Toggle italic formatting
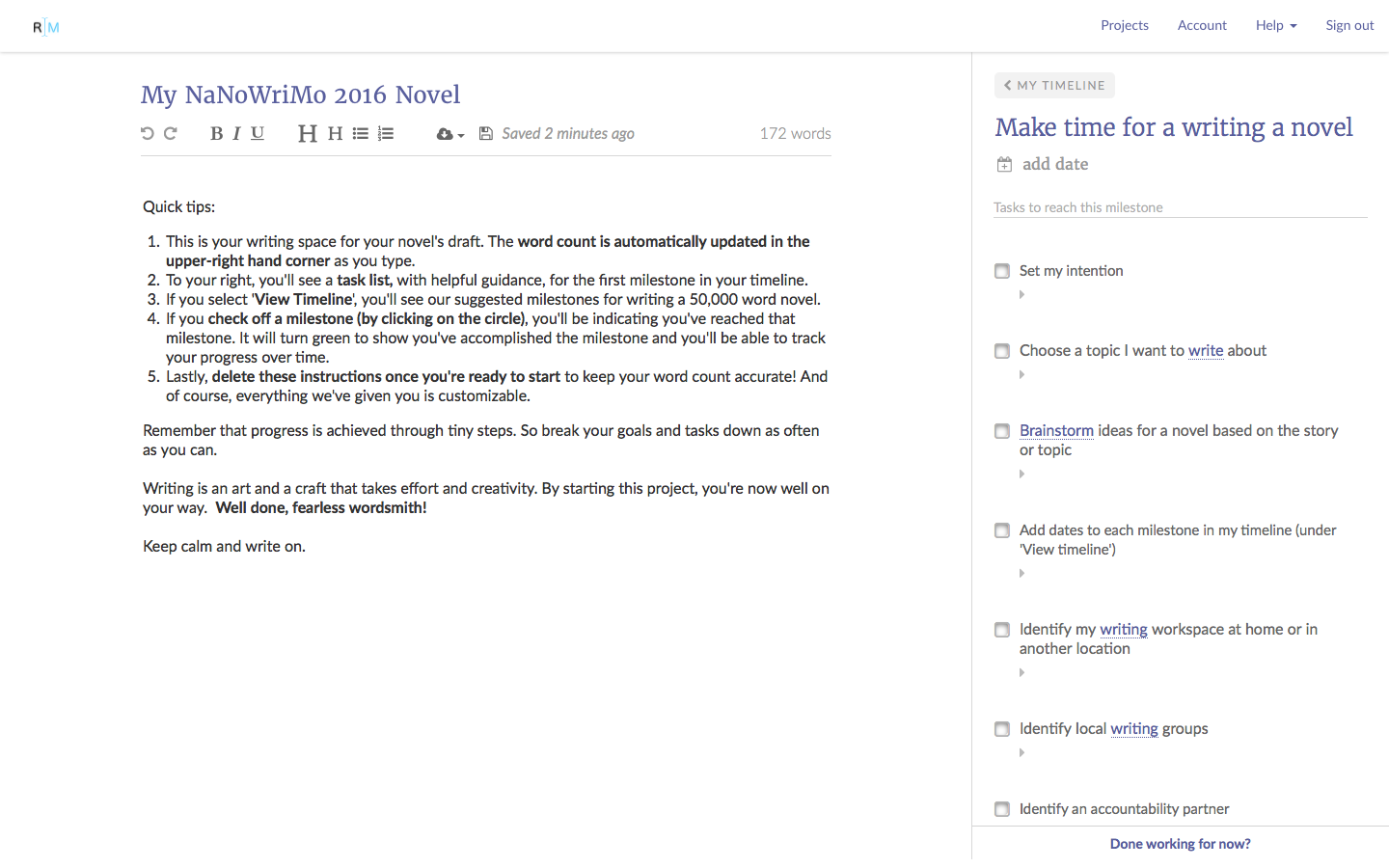 tap(236, 133)
